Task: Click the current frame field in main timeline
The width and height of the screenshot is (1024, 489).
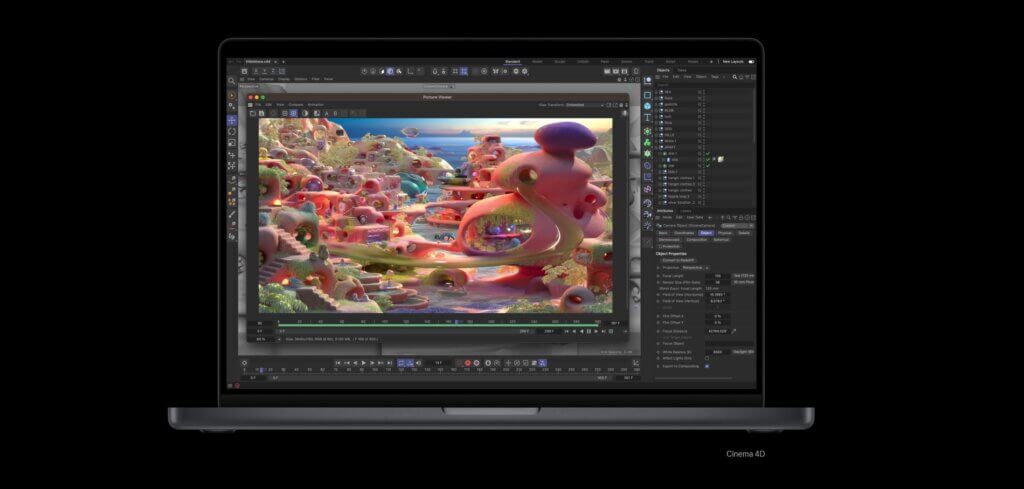Action: coord(438,363)
